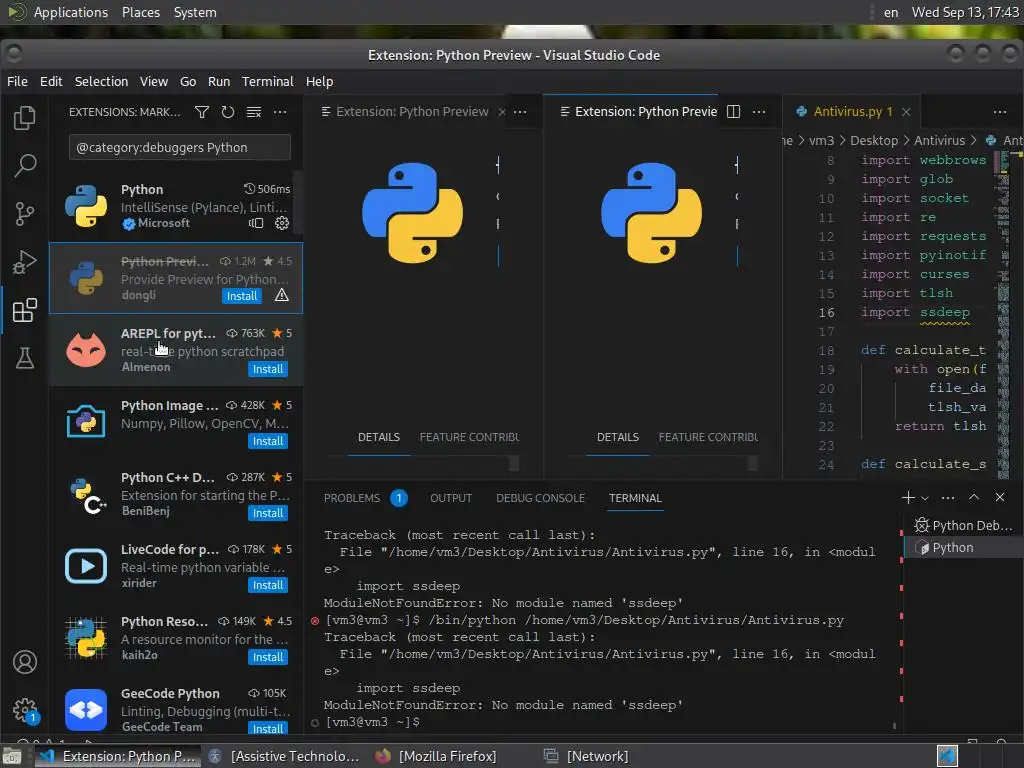Install GeeCode Python extension
Screen dimensions: 1024x768
[x=268, y=729]
